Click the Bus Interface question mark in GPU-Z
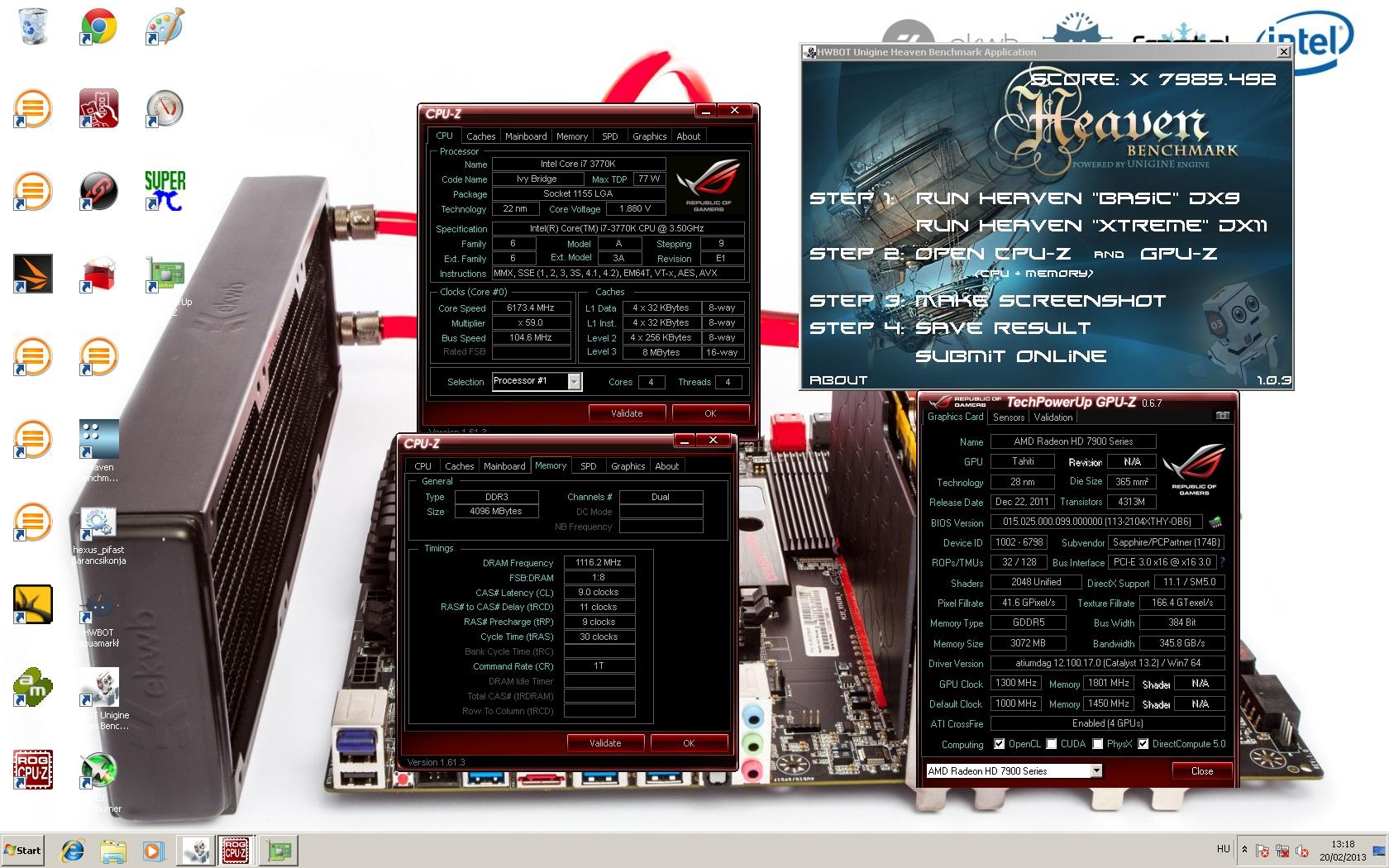The height and width of the screenshot is (868, 1389). coord(1222,562)
